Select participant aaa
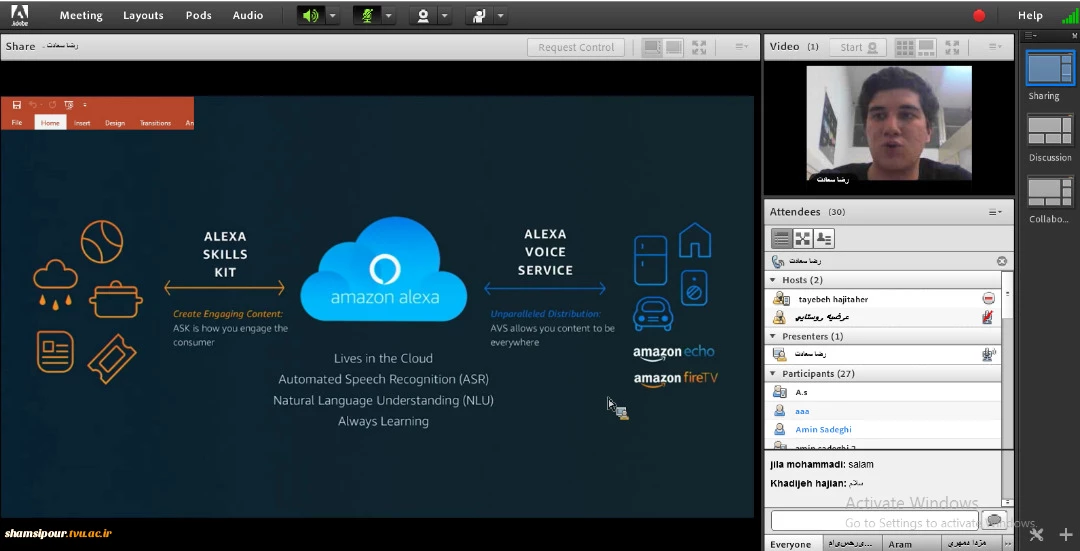The width and height of the screenshot is (1080, 551). click(x=883, y=410)
